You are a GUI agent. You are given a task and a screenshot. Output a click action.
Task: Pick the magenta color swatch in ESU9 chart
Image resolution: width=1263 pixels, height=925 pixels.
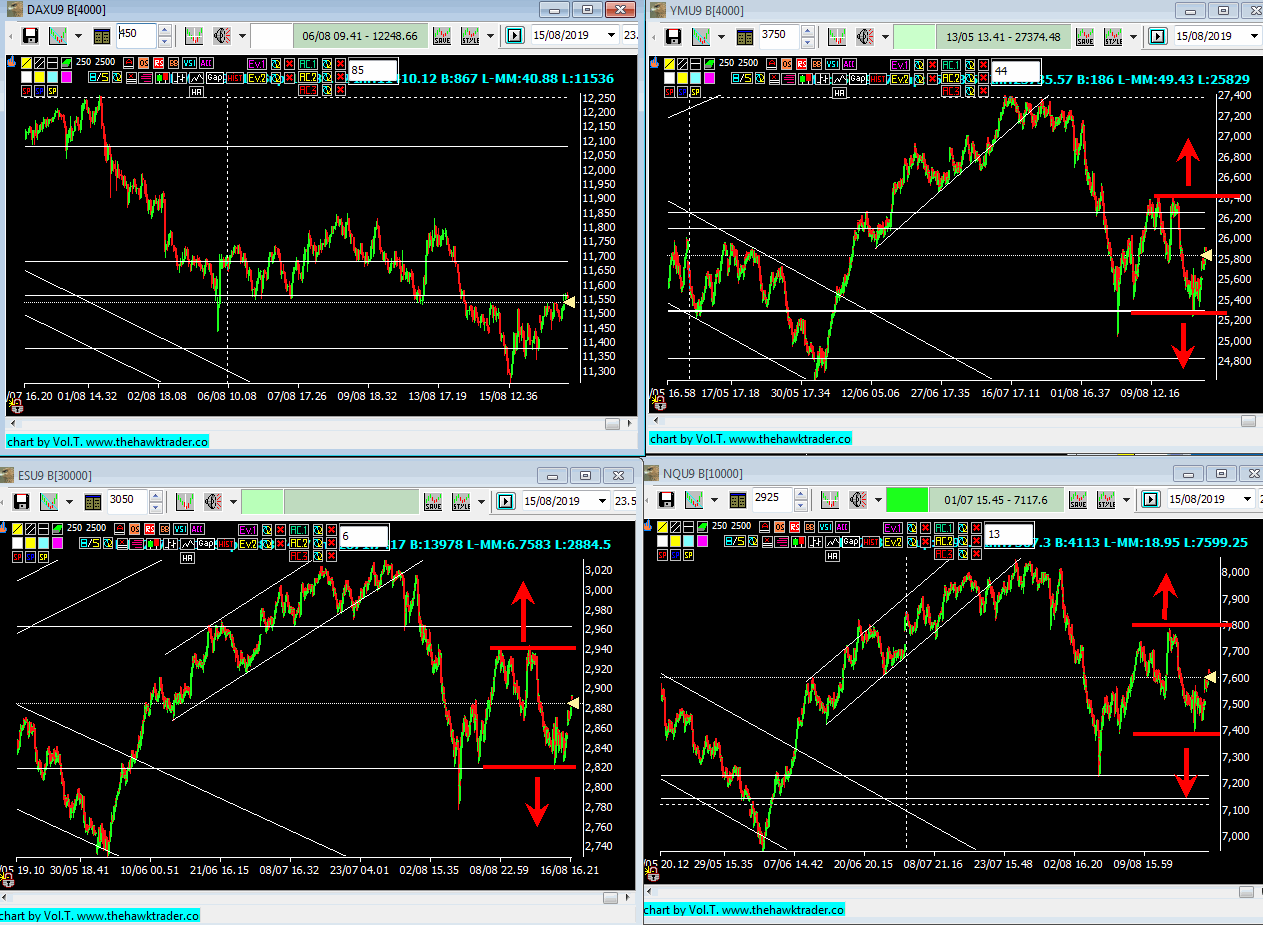pos(59,542)
